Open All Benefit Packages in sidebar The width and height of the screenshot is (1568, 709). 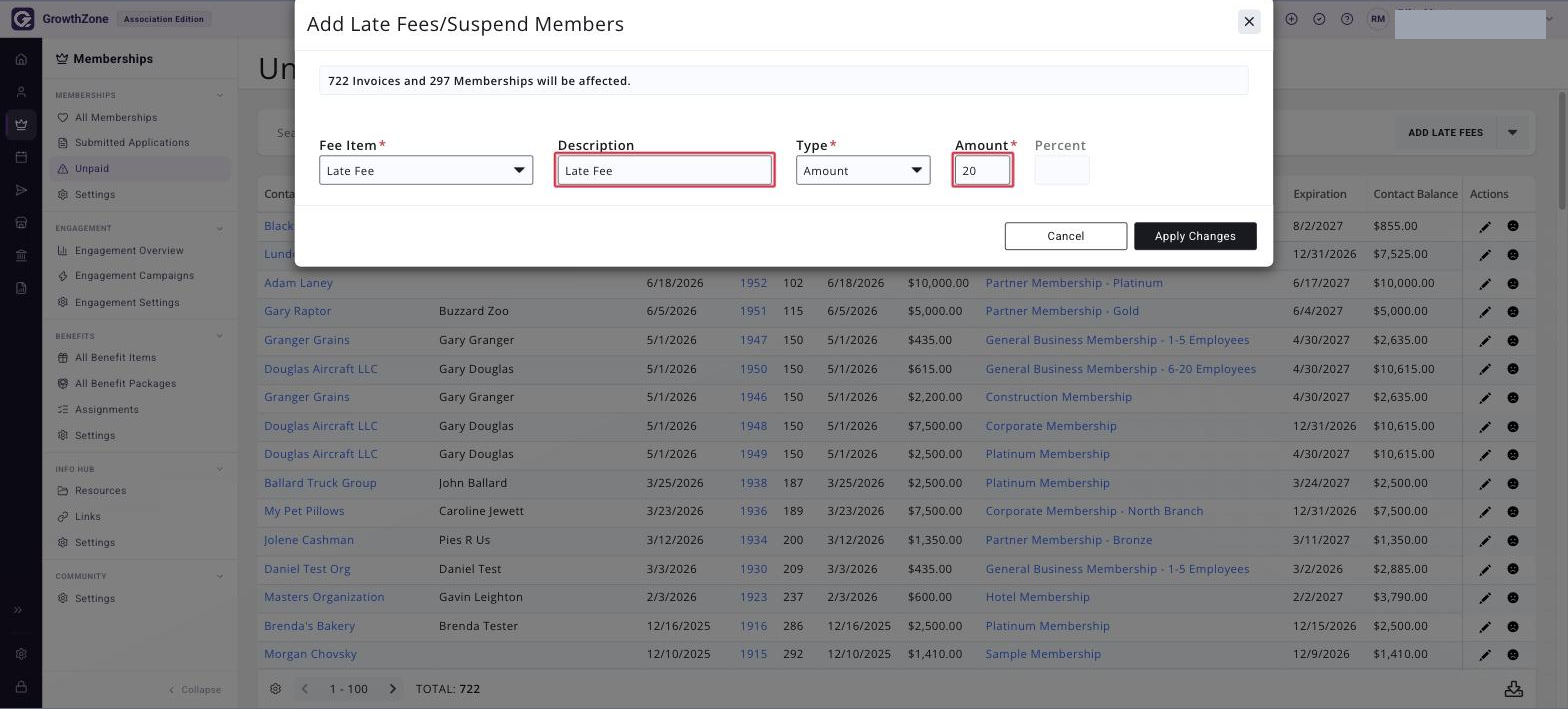(x=125, y=383)
